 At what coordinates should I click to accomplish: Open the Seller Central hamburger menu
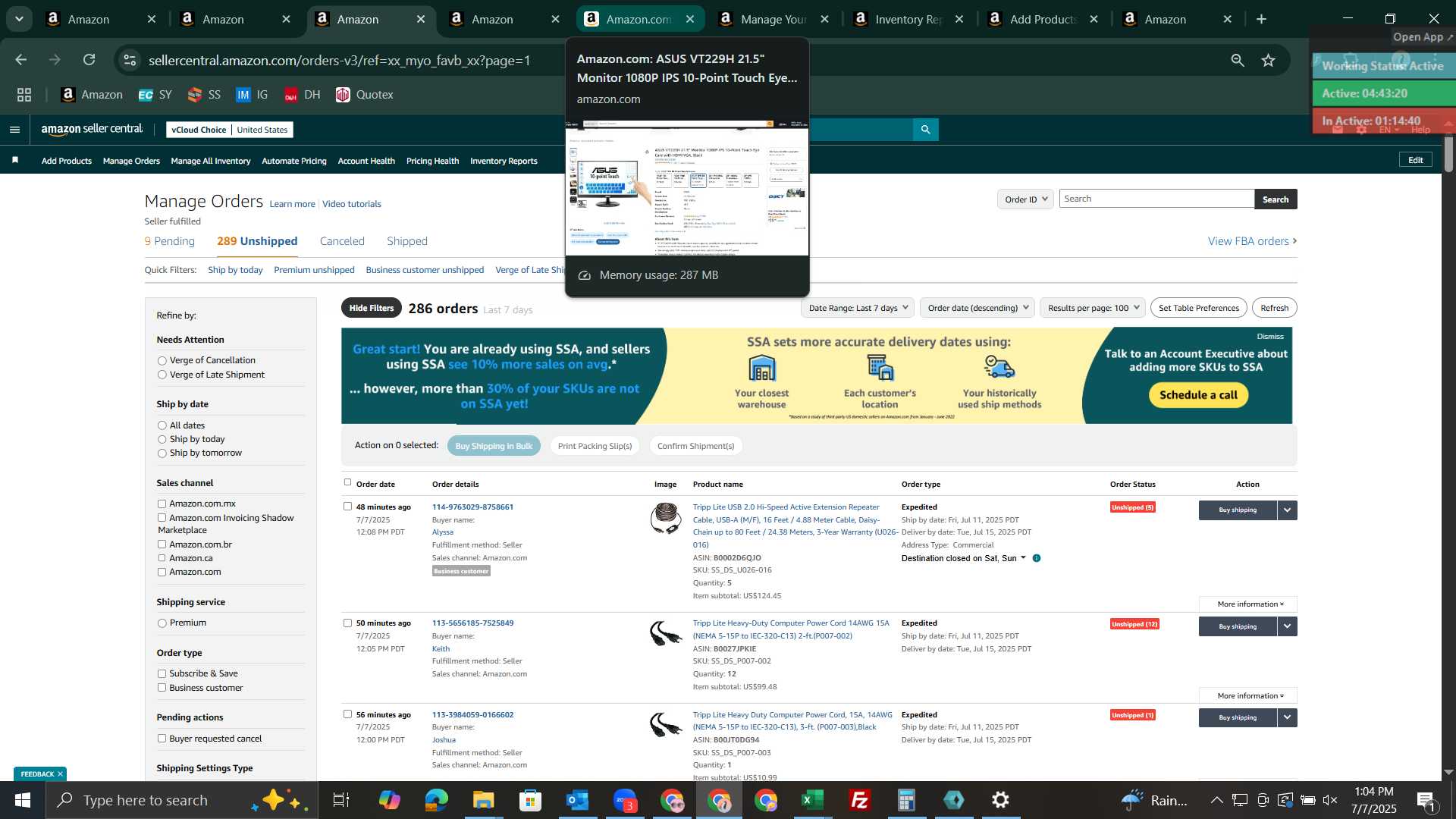(14, 130)
